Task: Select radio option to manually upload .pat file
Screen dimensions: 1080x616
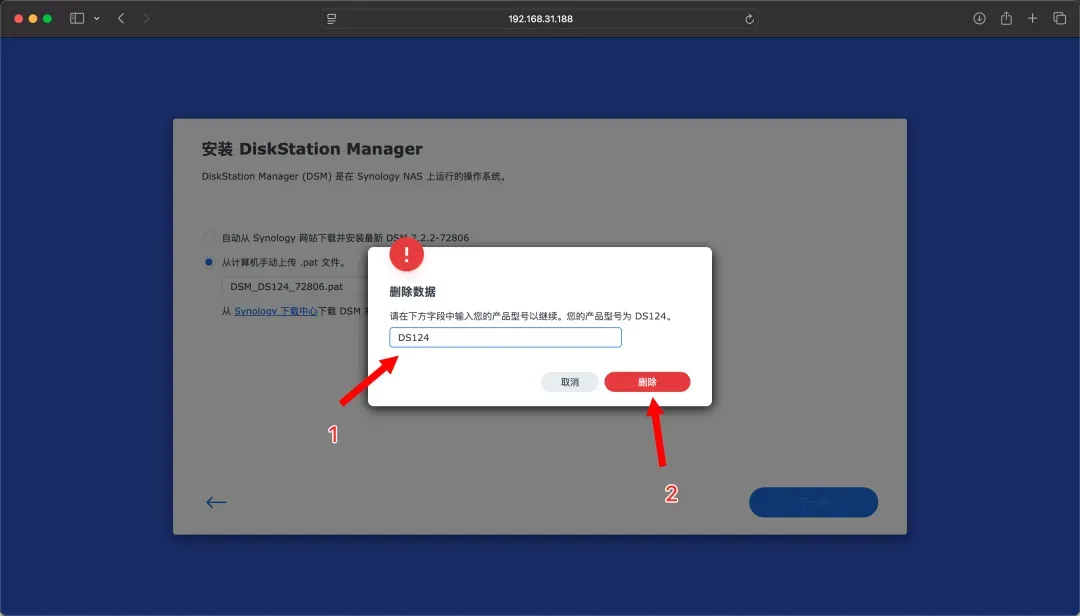Action: click(208, 262)
